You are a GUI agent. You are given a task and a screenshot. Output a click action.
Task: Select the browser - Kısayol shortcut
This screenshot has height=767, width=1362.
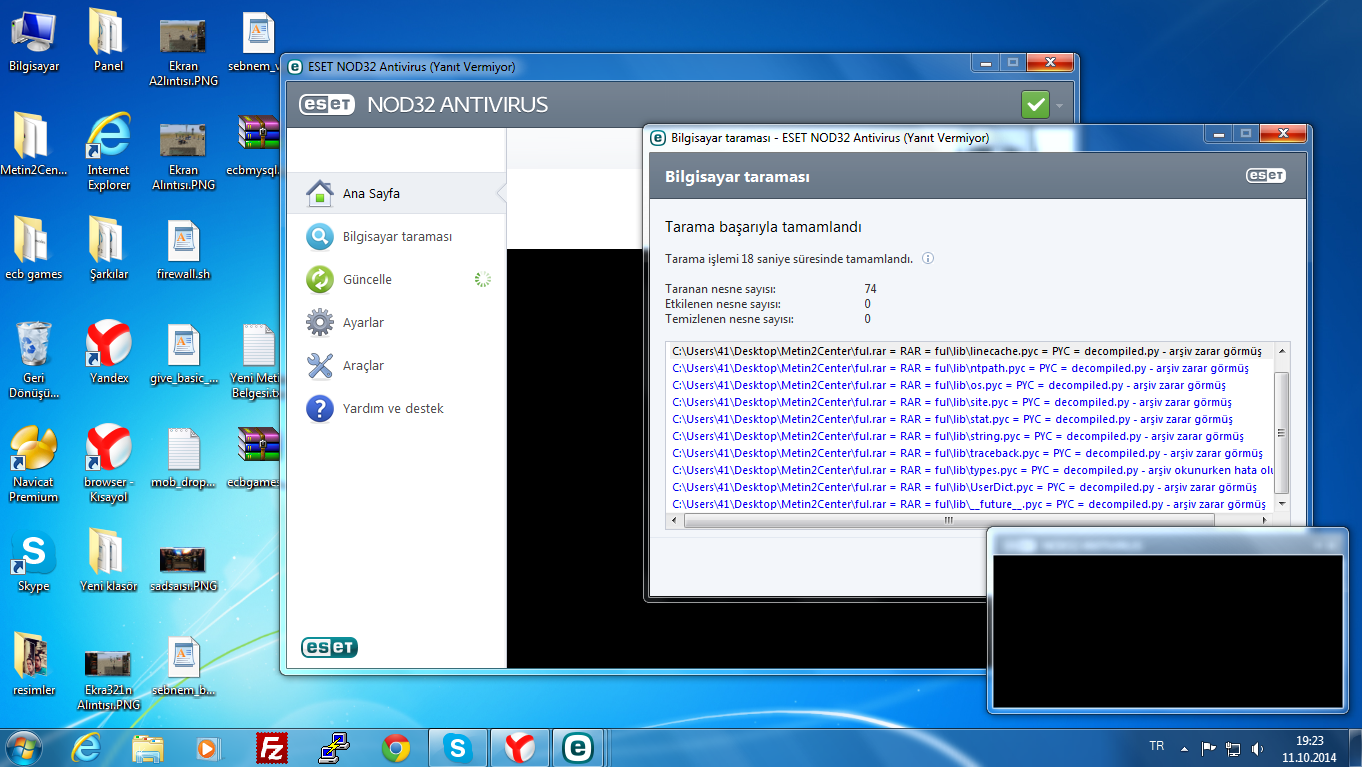coord(108,464)
